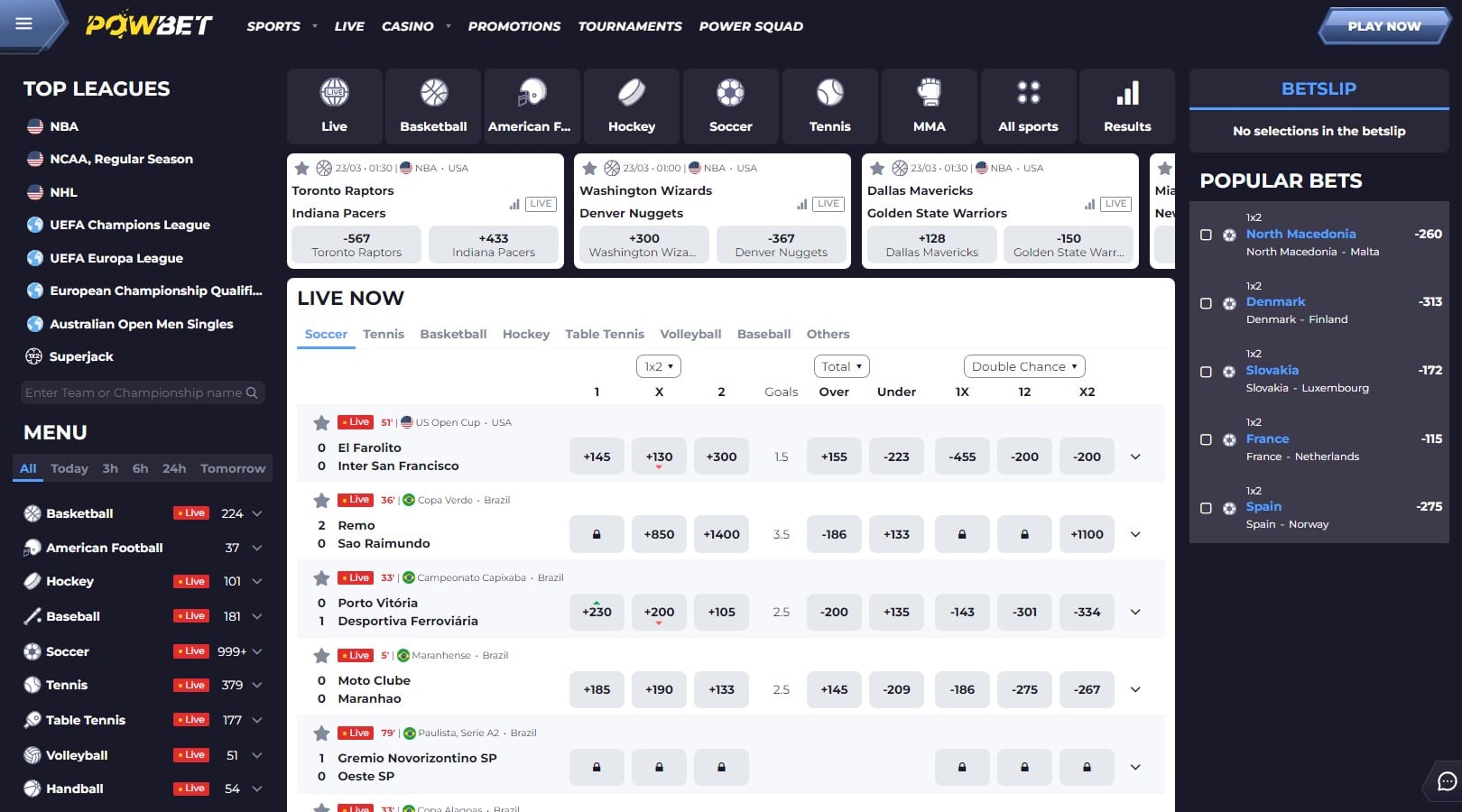Open the Double Chance market dropdown
The width and height of the screenshot is (1462, 812).
coord(1024,366)
